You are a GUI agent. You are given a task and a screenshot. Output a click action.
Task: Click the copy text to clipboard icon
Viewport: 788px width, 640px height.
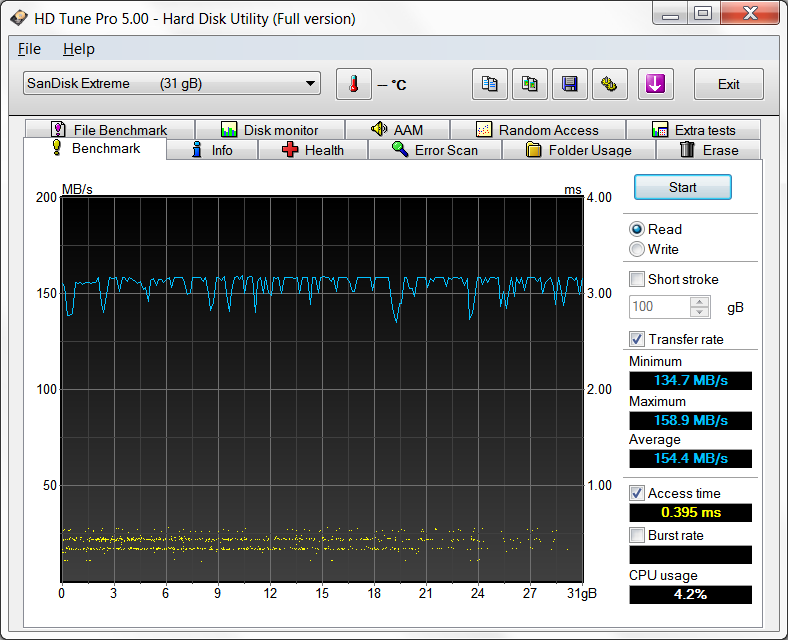pos(489,84)
